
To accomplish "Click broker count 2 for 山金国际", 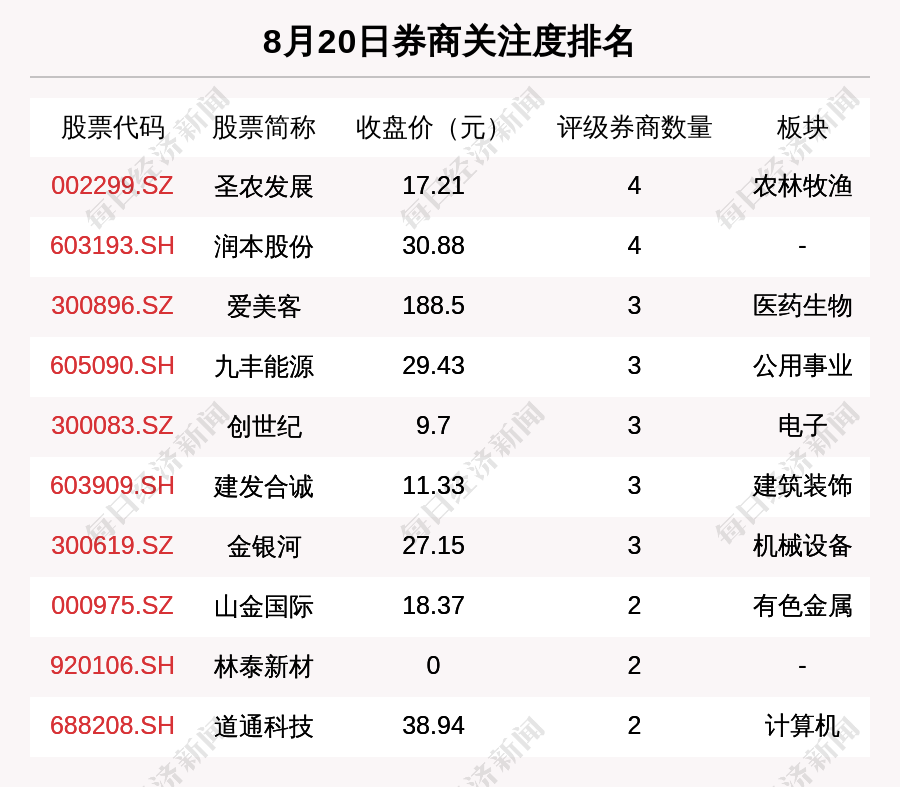I will coord(634,606).
